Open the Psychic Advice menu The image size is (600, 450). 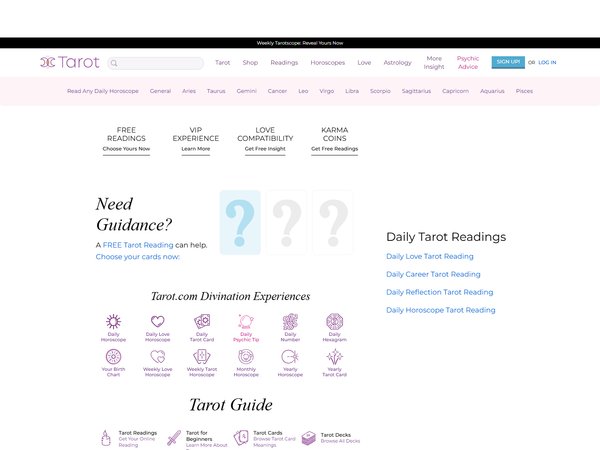click(468, 62)
